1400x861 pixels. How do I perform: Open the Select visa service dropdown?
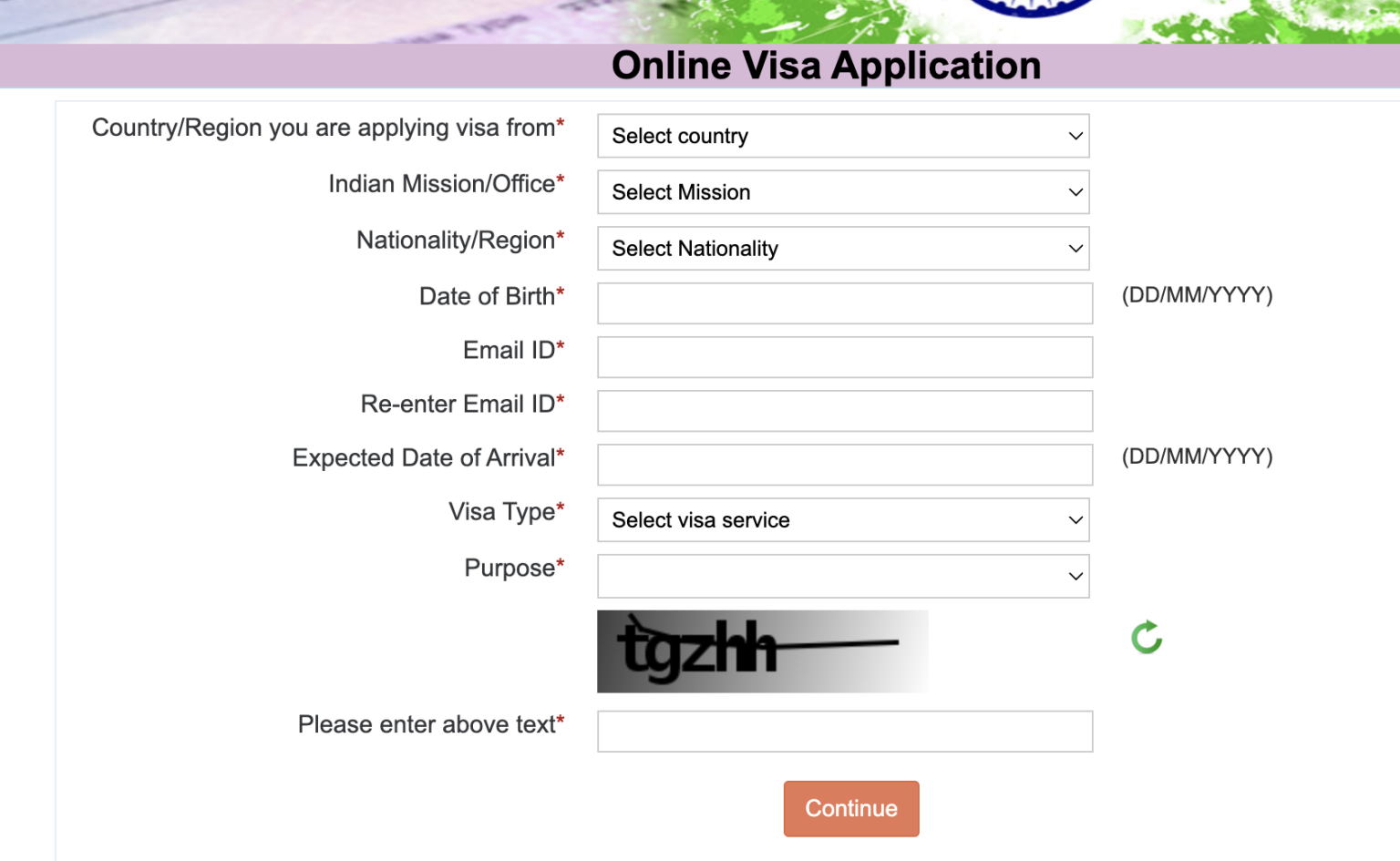coord(843,520)
